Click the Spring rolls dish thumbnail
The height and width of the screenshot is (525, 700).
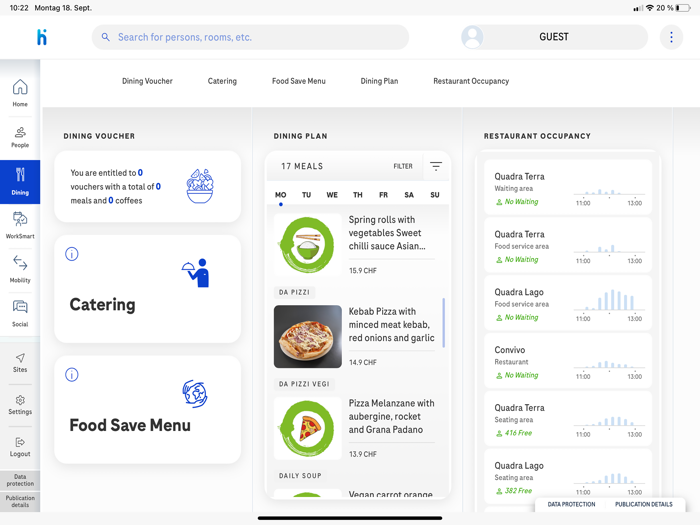click(308, 245)
